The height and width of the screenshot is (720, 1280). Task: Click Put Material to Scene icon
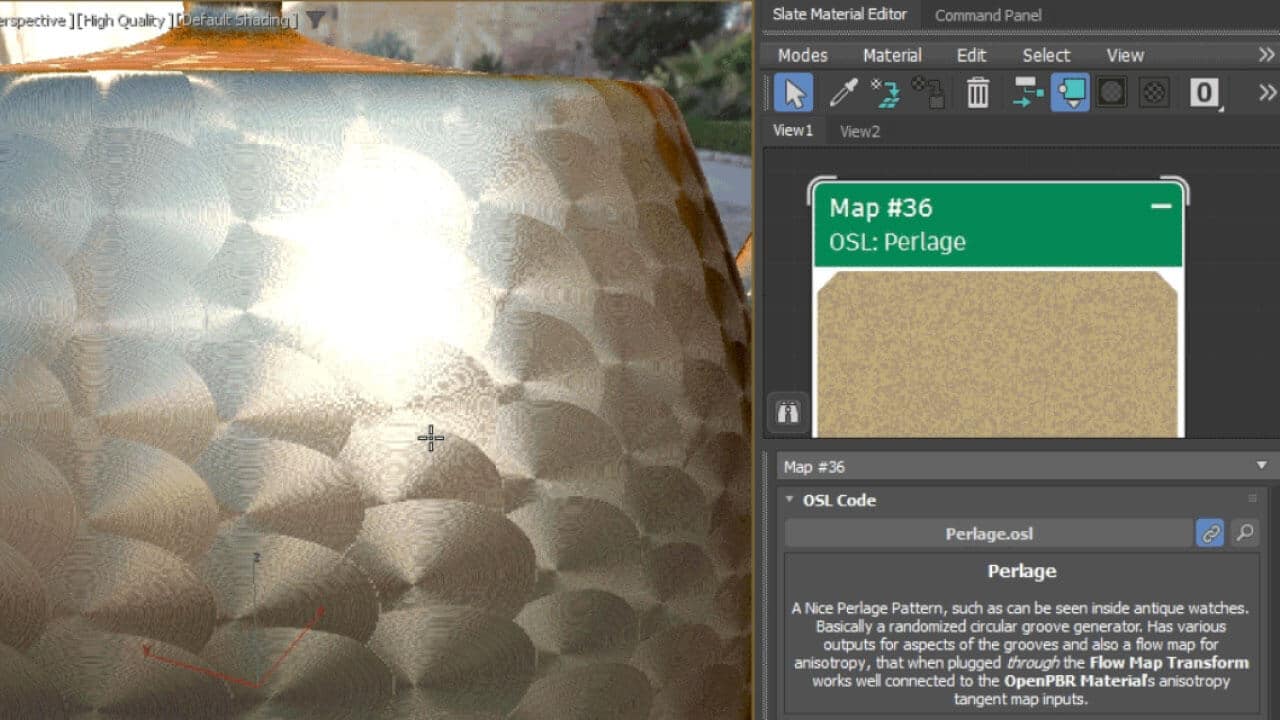(929, 93)
